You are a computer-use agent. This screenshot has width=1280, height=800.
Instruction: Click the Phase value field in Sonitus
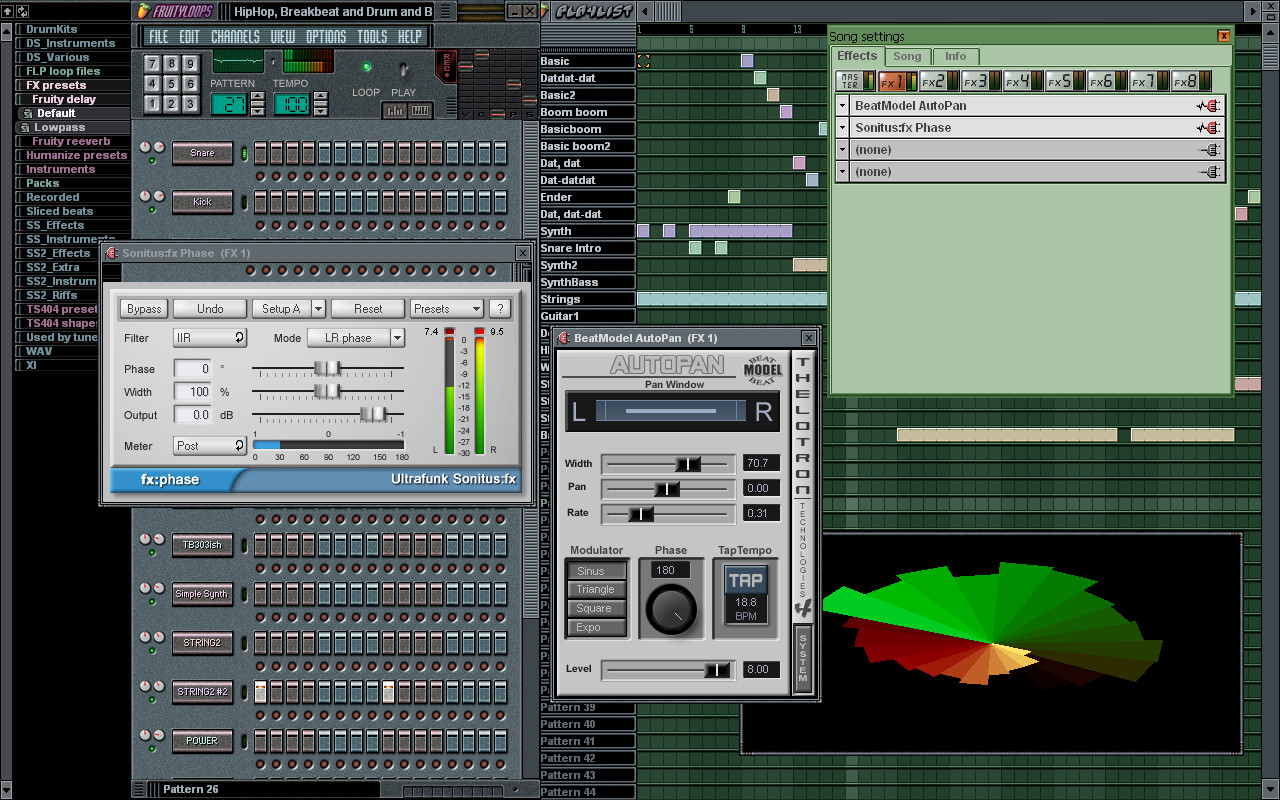[x=193, y=369]
